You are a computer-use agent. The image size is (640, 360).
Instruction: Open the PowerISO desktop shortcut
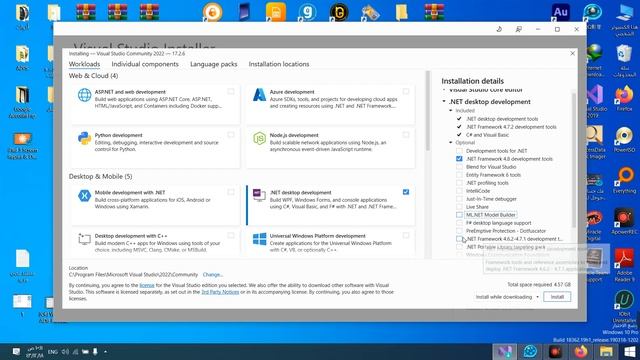pyautogui.click(x=624, y=140)
